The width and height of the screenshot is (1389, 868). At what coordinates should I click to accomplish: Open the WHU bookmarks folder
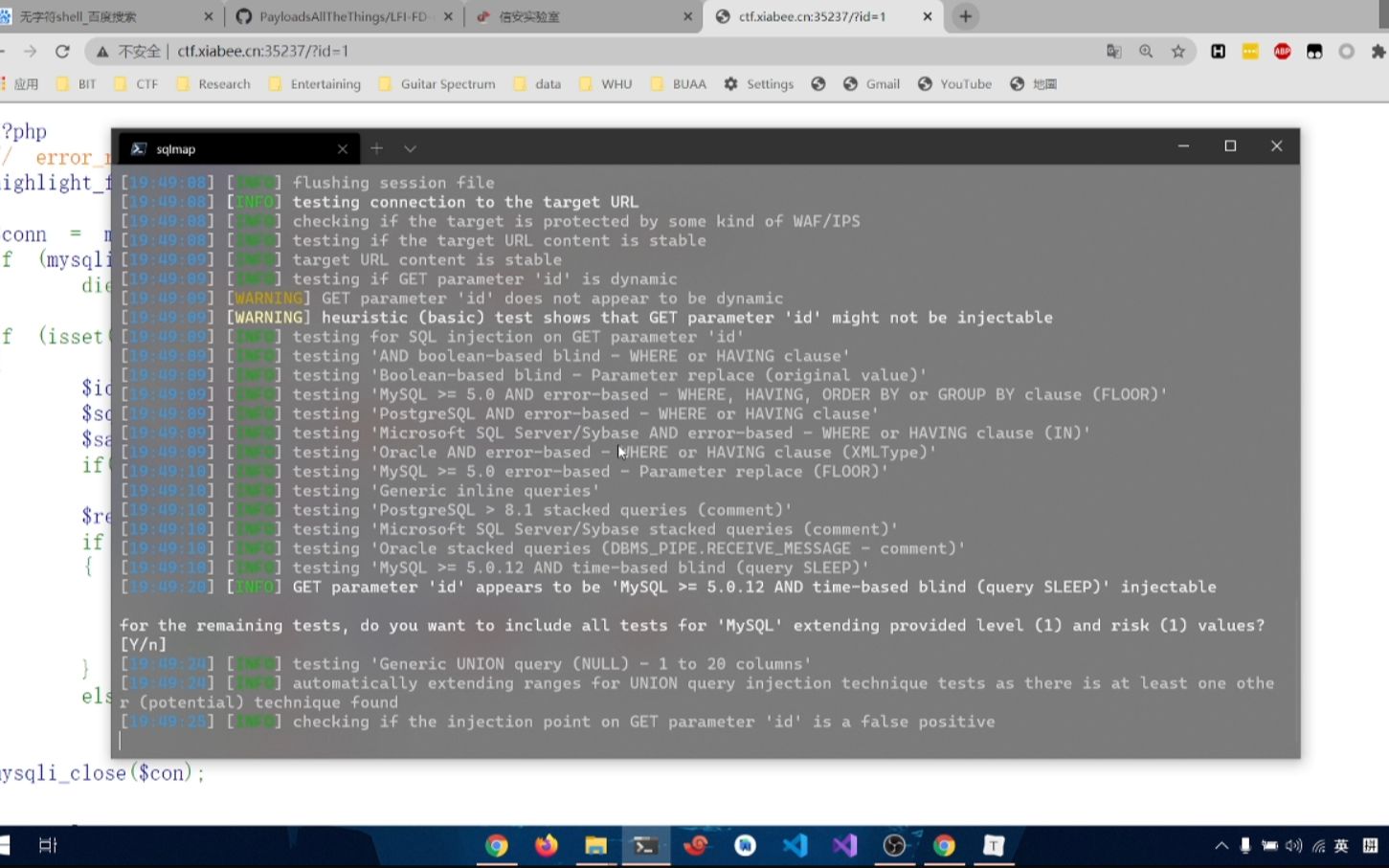(x=606, y=84)
